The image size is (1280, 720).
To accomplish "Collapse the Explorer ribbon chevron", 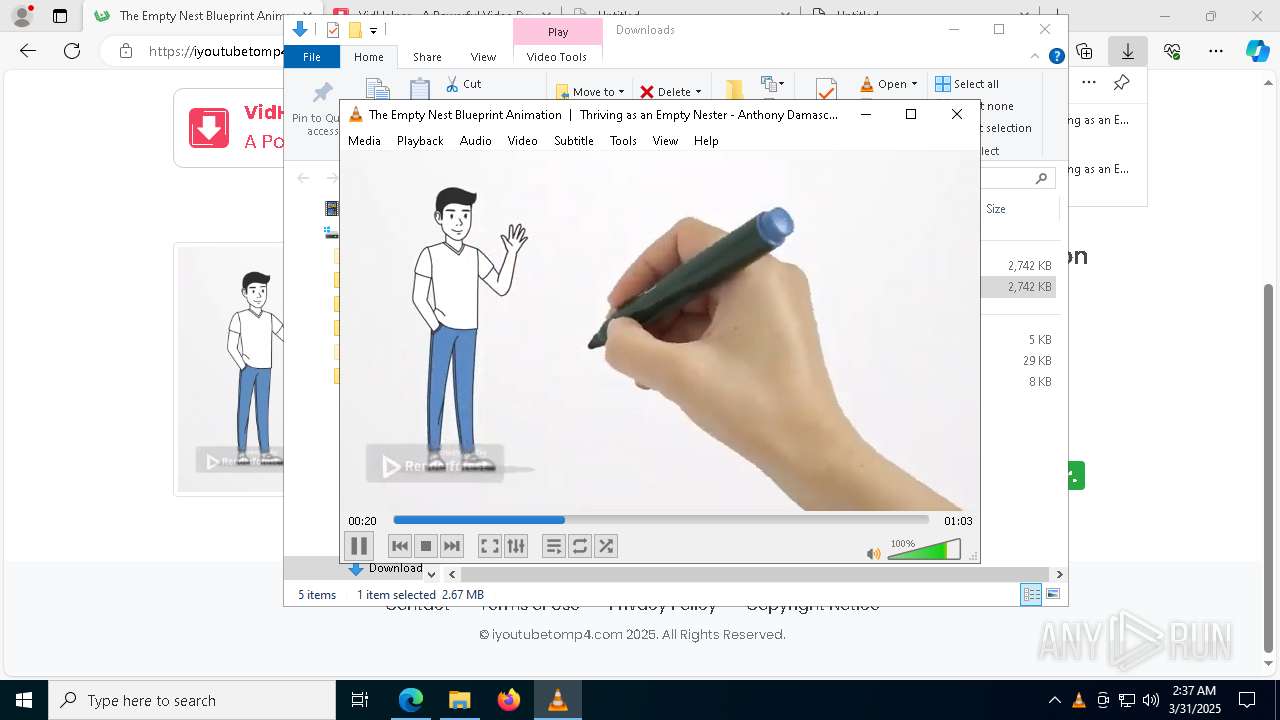I will point(1036,57).
